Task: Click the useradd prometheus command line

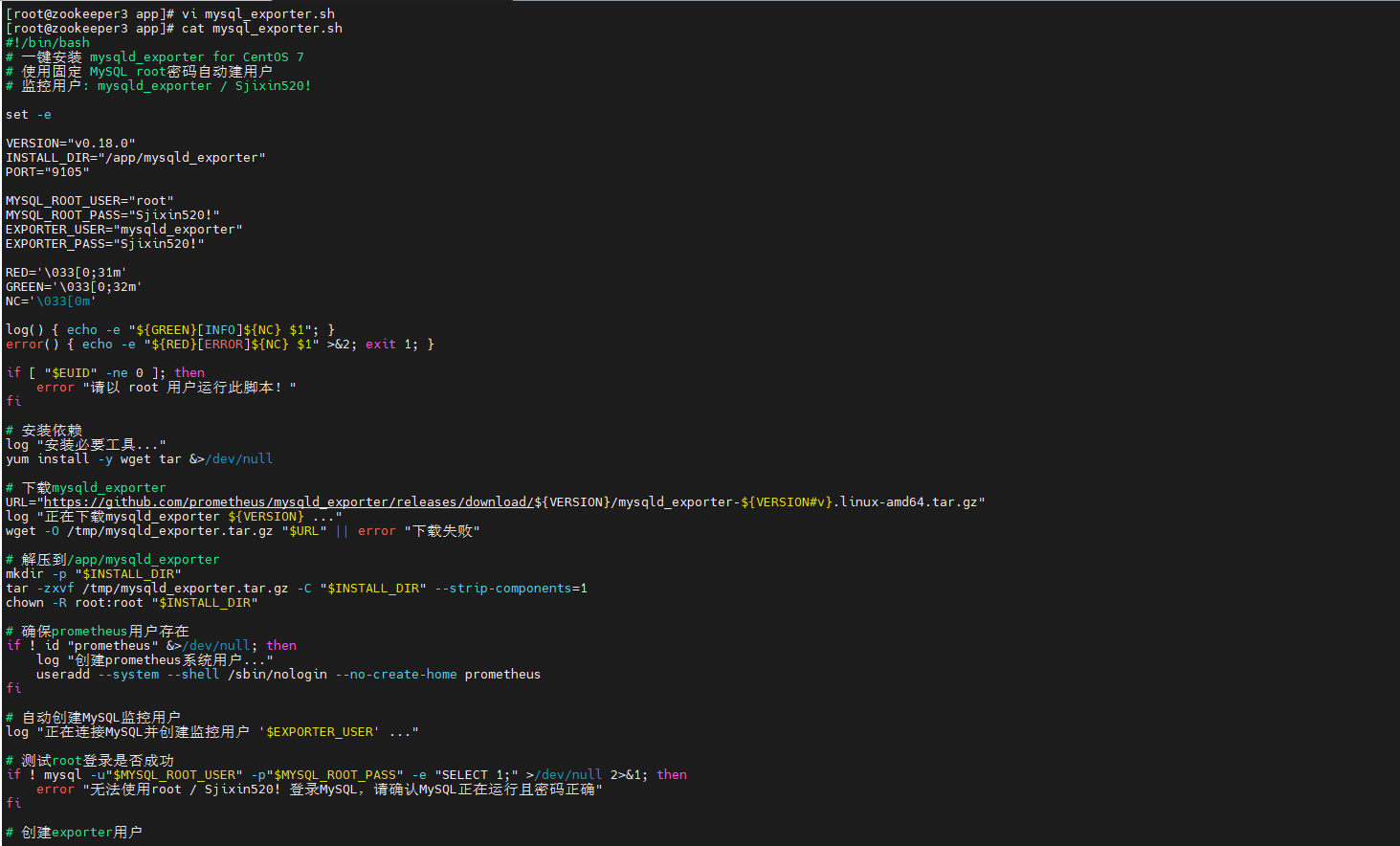Action: tap(288, 674)
